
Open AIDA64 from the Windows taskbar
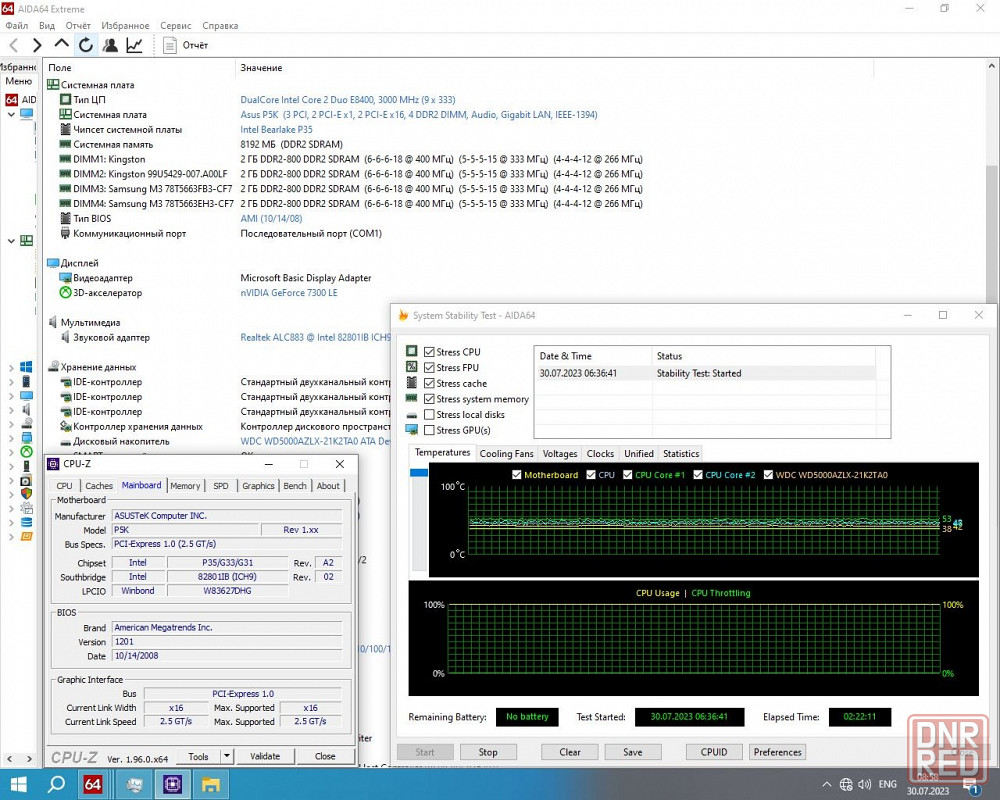93,784
